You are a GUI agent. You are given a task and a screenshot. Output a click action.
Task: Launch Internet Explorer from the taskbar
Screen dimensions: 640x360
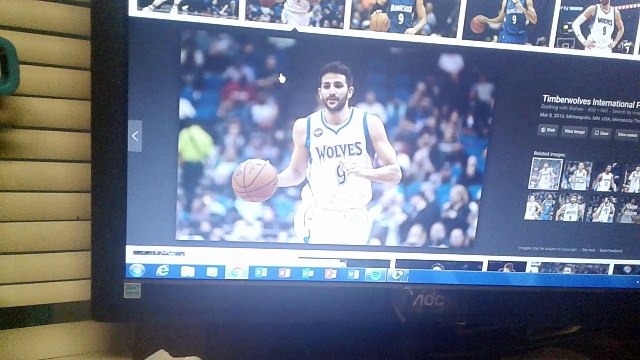pyautogui.click(x=162, y=271)
